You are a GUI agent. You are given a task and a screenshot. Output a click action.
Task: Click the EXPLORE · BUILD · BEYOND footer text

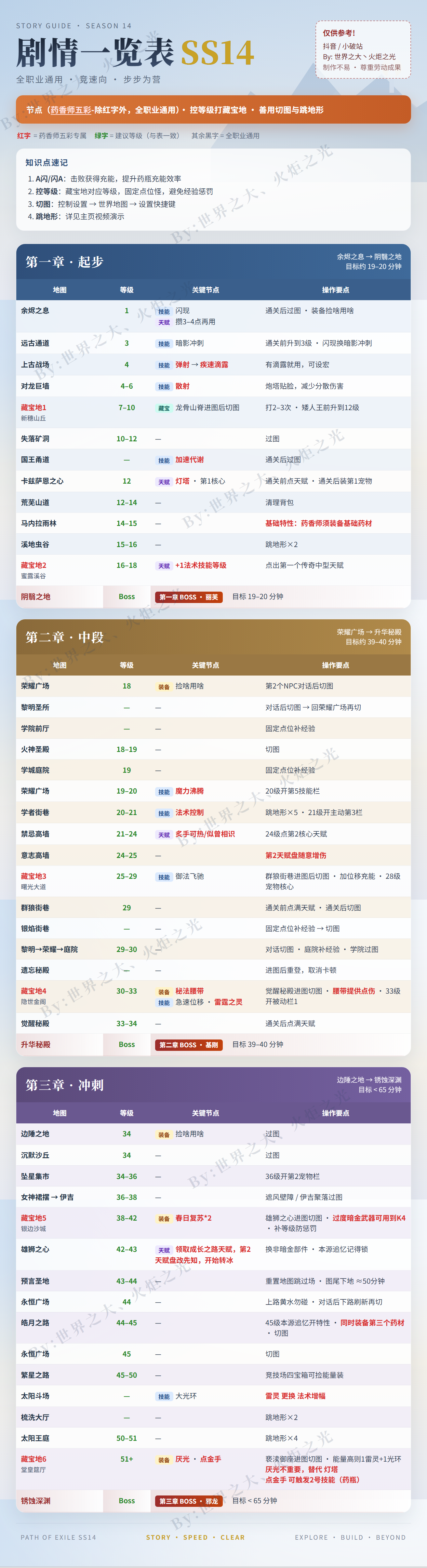point(350,1537)
